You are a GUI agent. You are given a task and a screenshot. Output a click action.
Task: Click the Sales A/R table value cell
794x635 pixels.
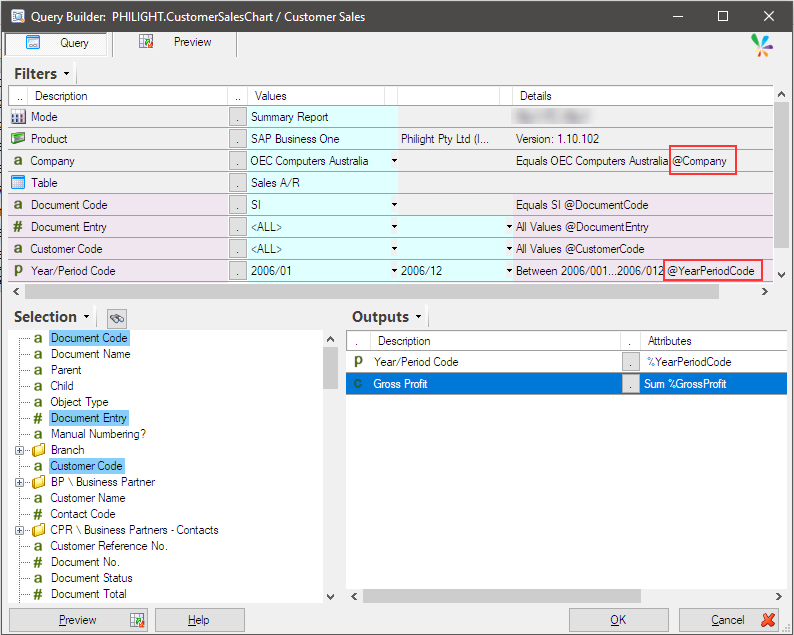coord(322,183)
